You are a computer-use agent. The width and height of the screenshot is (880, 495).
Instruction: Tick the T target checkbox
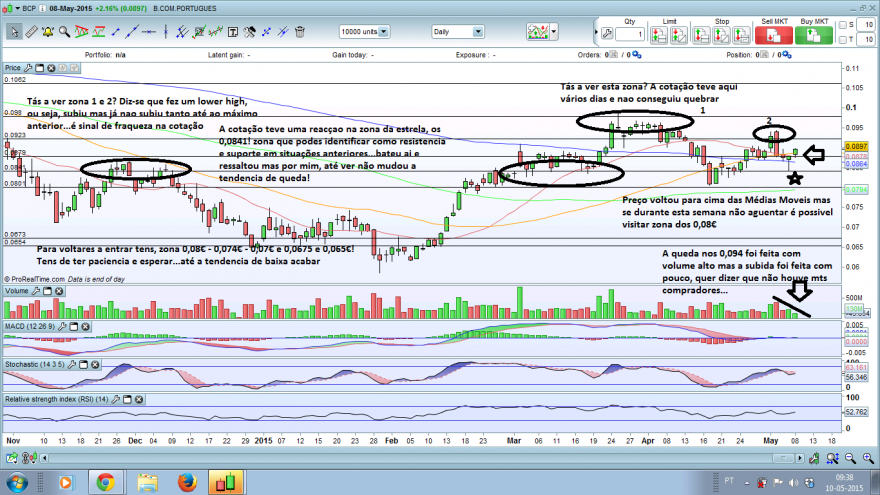(x=842, y=39)
